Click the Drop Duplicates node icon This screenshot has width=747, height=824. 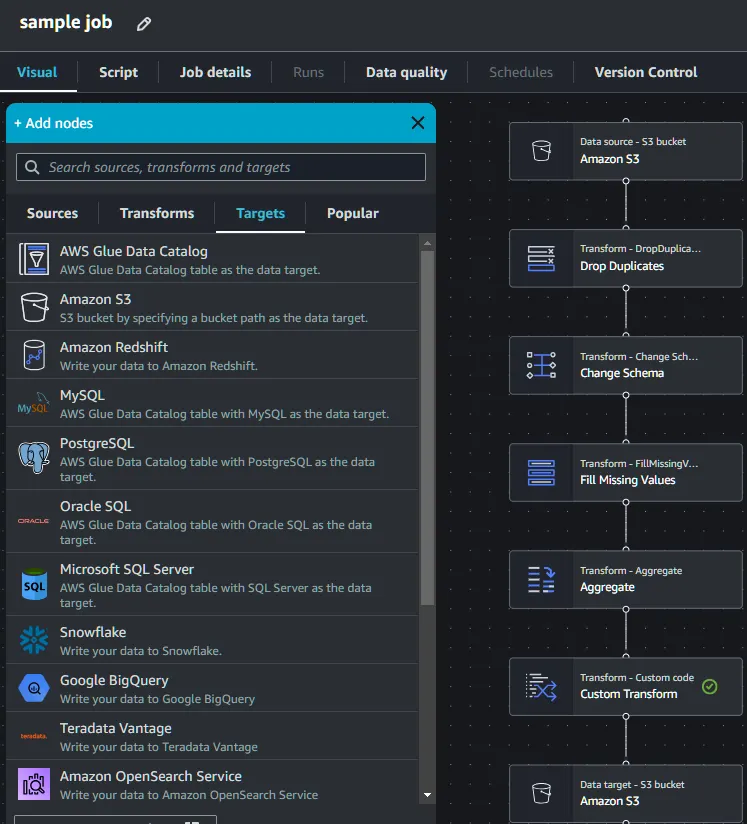[541, 258]
